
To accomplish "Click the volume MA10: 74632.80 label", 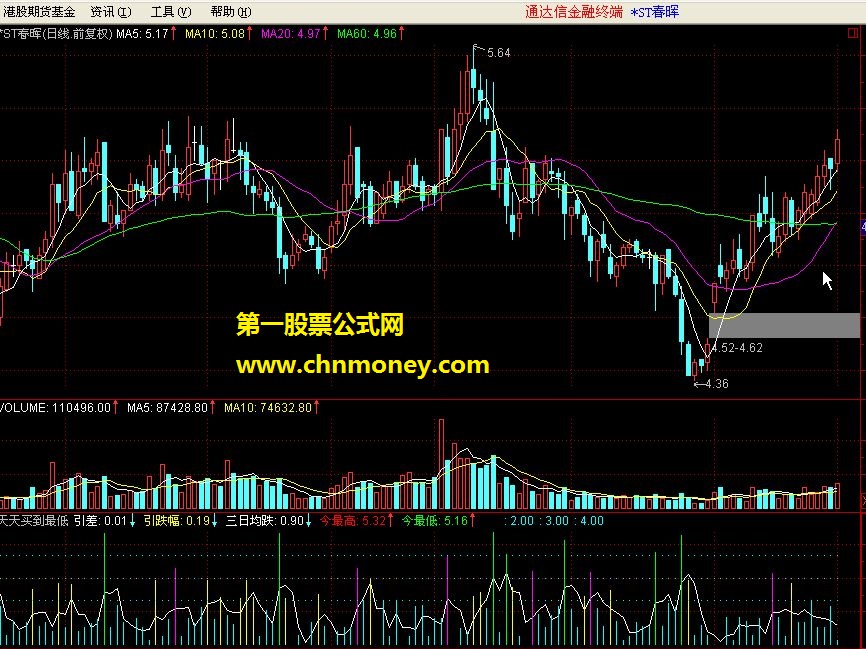I will click(x=272, y=408).
